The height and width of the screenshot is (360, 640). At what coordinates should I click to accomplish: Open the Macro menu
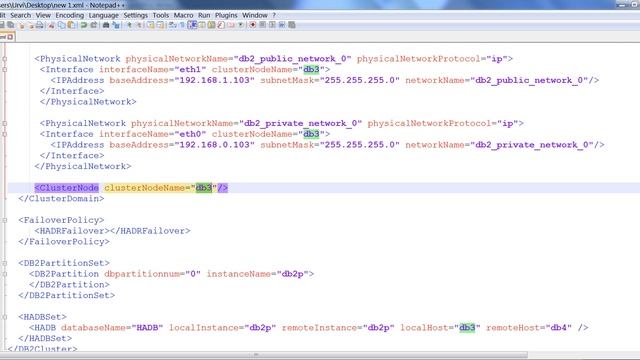183,15
